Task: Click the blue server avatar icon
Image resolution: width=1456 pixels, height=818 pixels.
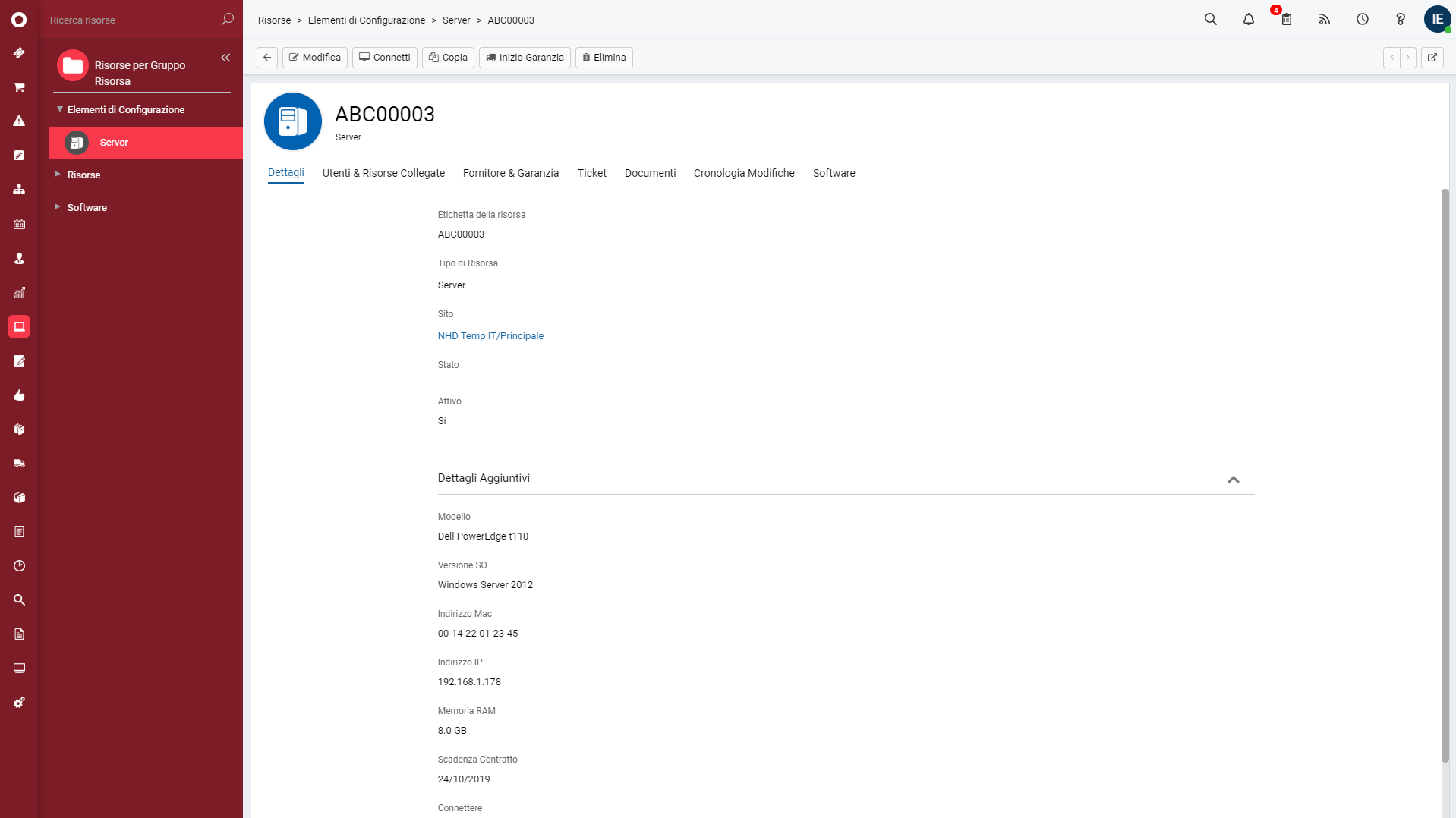Action: coord(292,121)
